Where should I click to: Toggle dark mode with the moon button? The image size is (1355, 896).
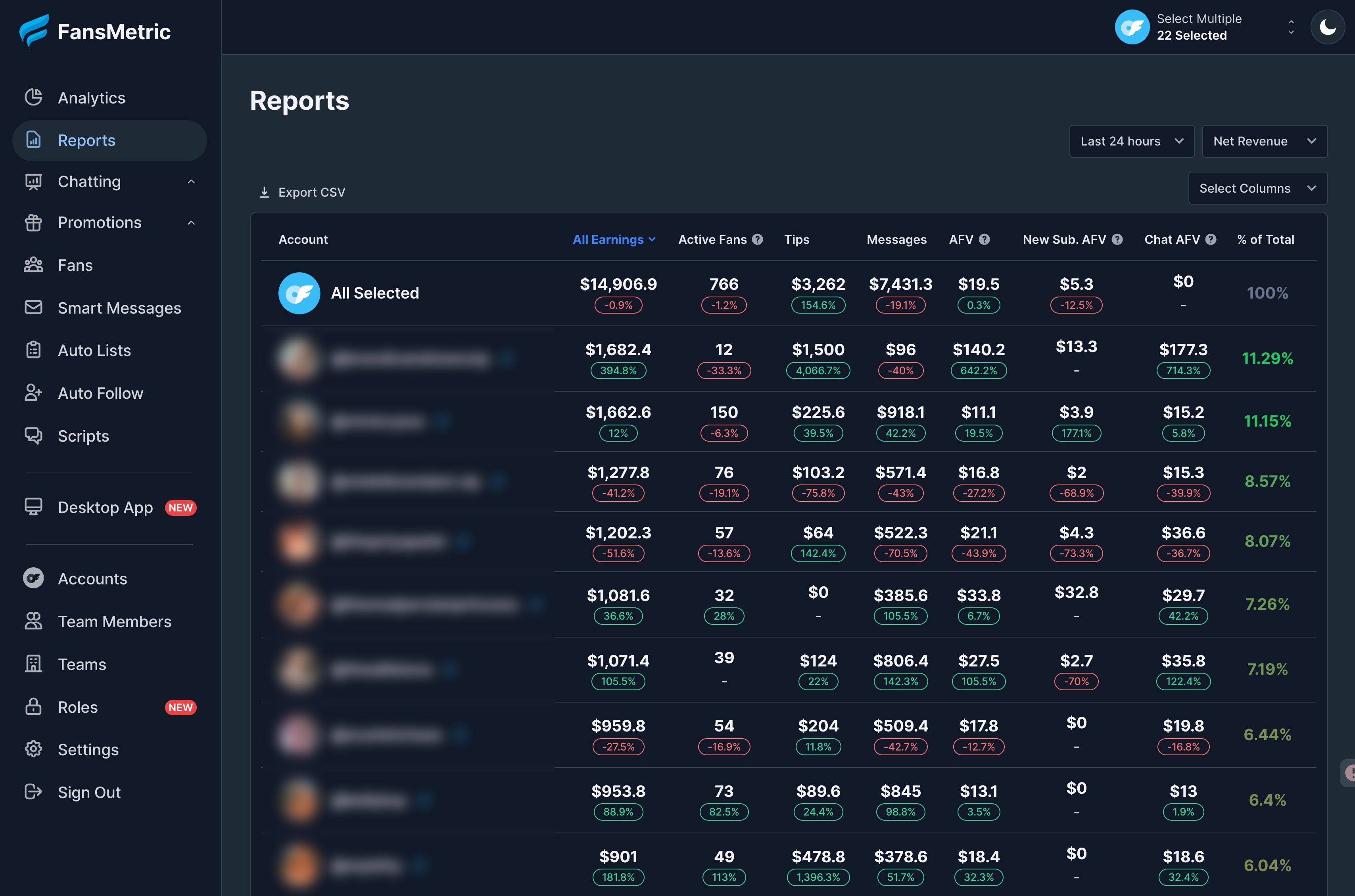pos(1328,27)
